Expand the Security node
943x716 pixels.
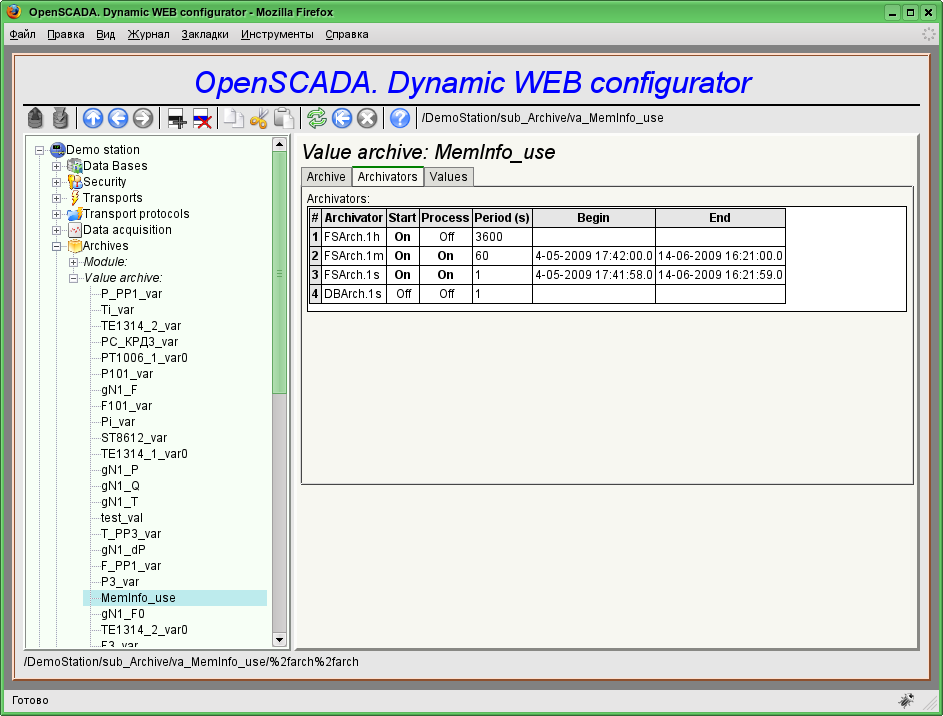57,182
